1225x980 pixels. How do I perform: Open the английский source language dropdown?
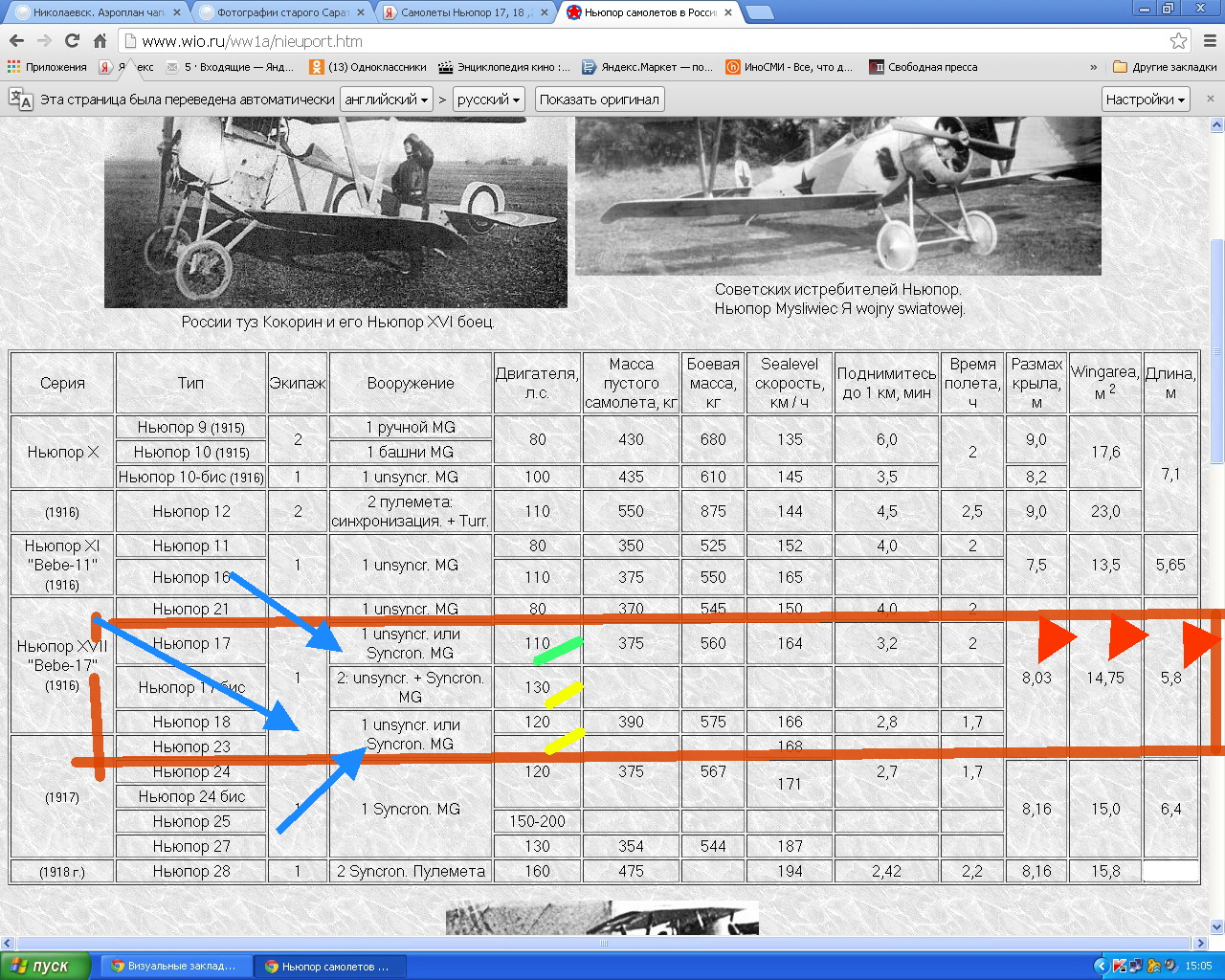click(x=387, y=100)
